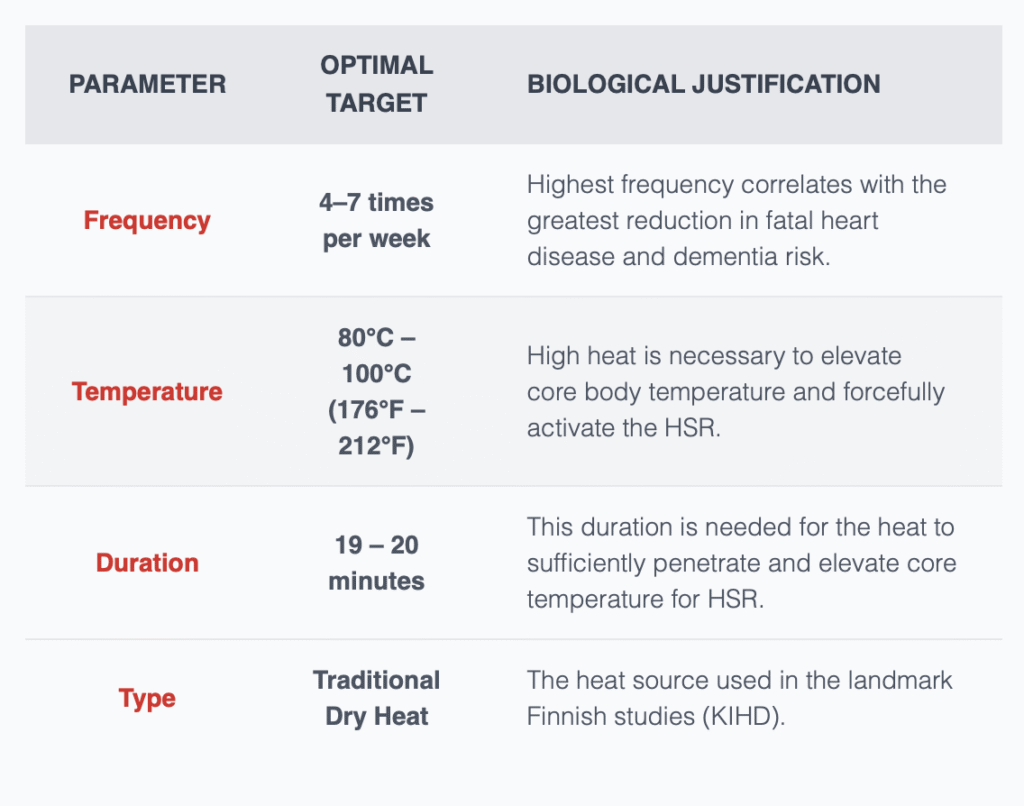The width and height of the screenshot is (1024, 806).
Task: Click the "4–7 times per week" cell
Action: pyautogui.click(x=376, y=220)
